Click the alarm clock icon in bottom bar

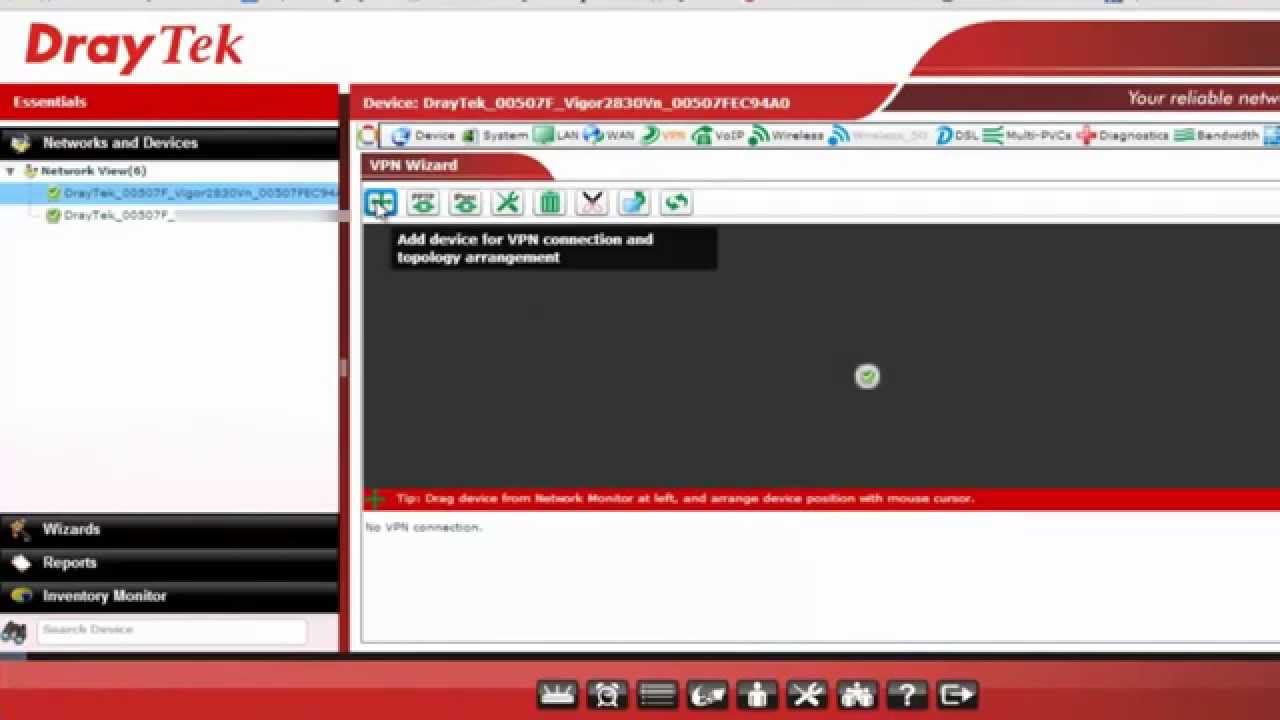coord(607,694)
